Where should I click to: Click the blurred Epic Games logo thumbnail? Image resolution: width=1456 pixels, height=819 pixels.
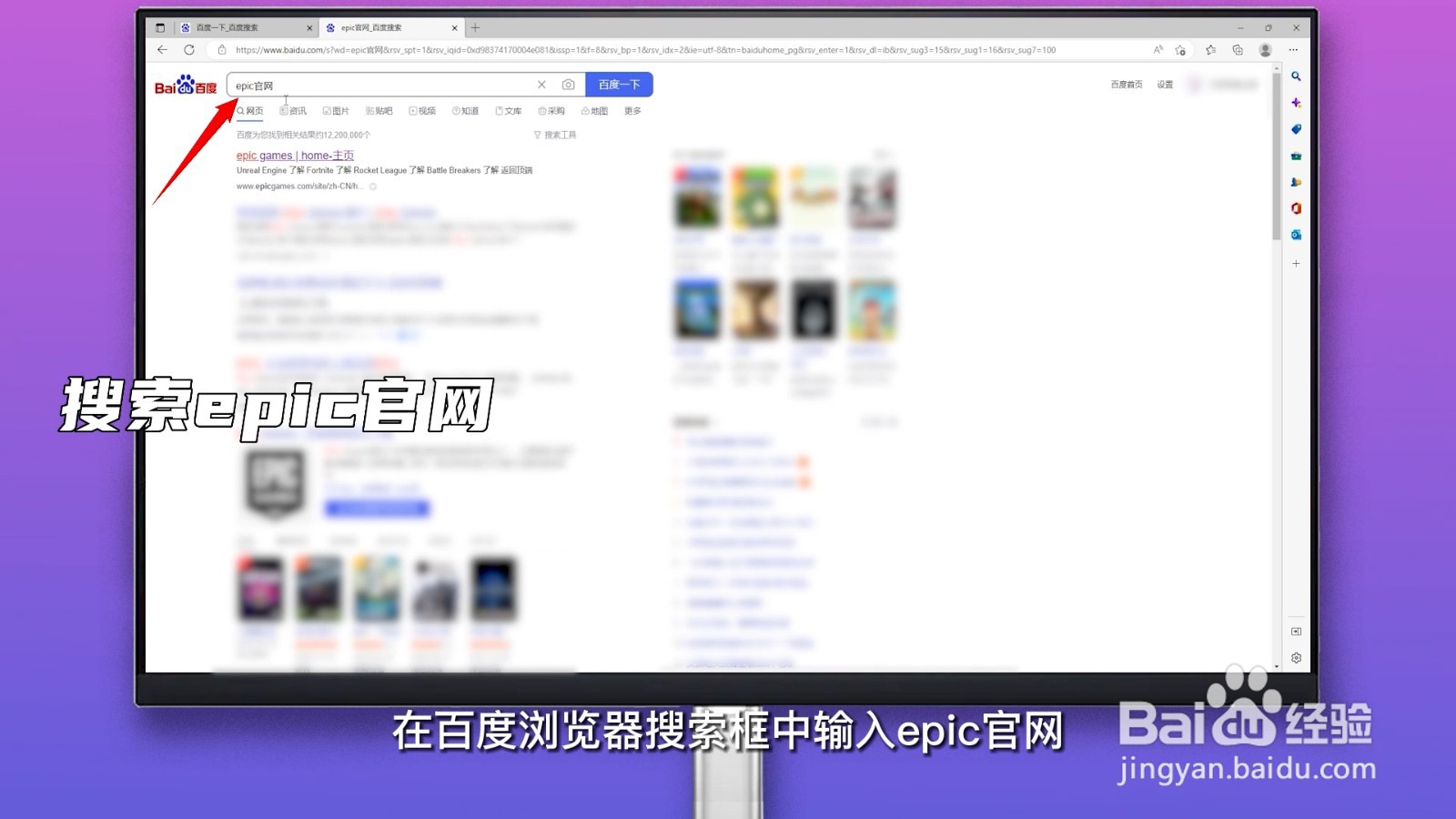[x=276, y=486]
